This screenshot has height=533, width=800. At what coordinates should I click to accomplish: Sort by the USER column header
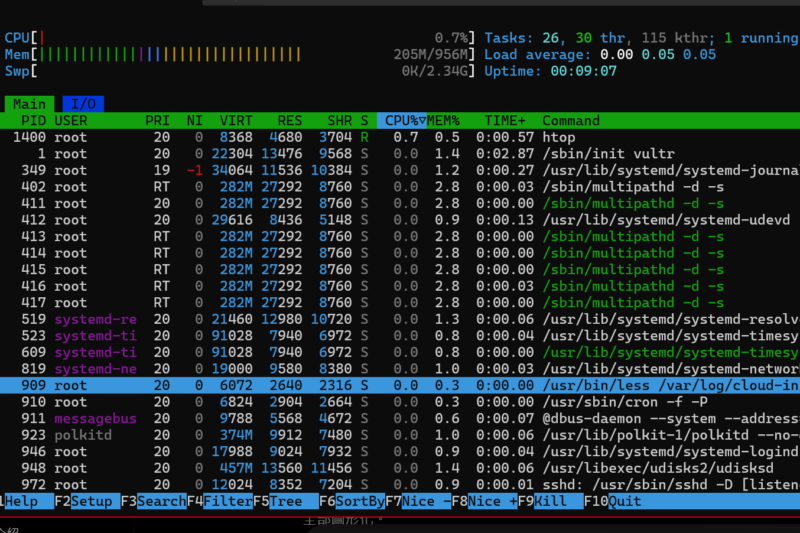pyautogui.click(x=70, y=120)
